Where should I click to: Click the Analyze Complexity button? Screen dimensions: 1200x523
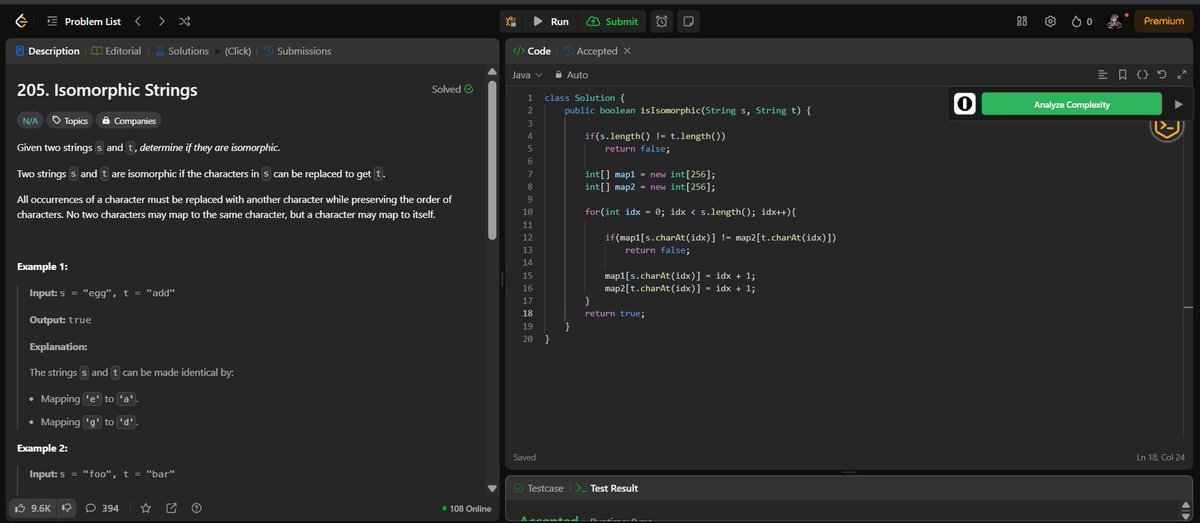pyautogui.click(x=1071, y=104)
